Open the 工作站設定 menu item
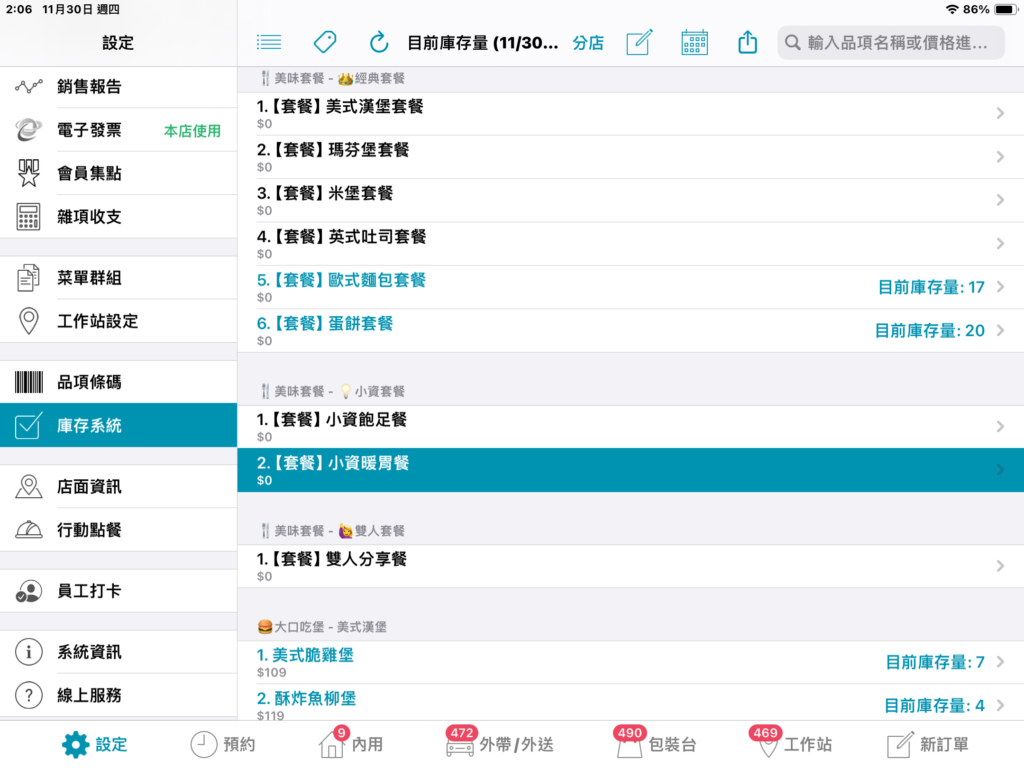 click(118, 321)
